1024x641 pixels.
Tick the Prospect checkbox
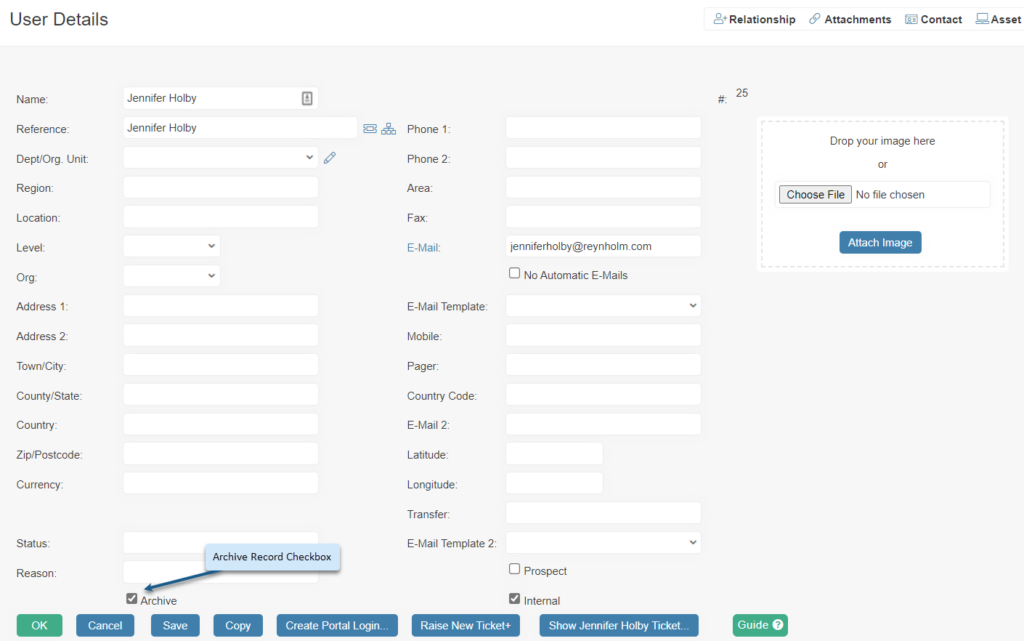515,569
